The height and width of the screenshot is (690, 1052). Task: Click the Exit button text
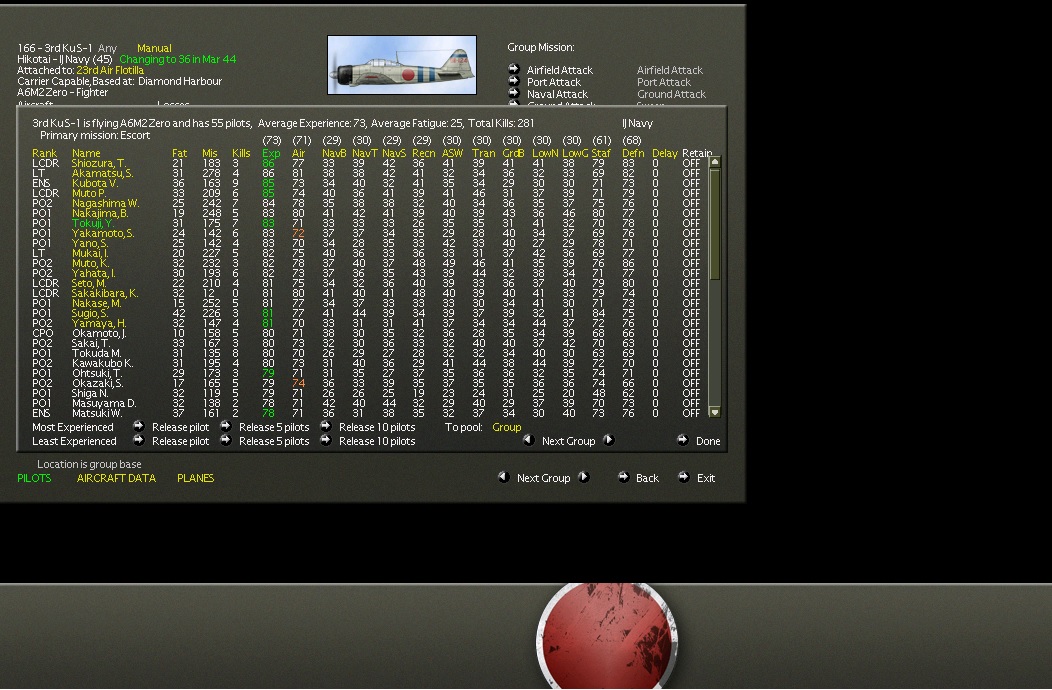coord(706,478)
